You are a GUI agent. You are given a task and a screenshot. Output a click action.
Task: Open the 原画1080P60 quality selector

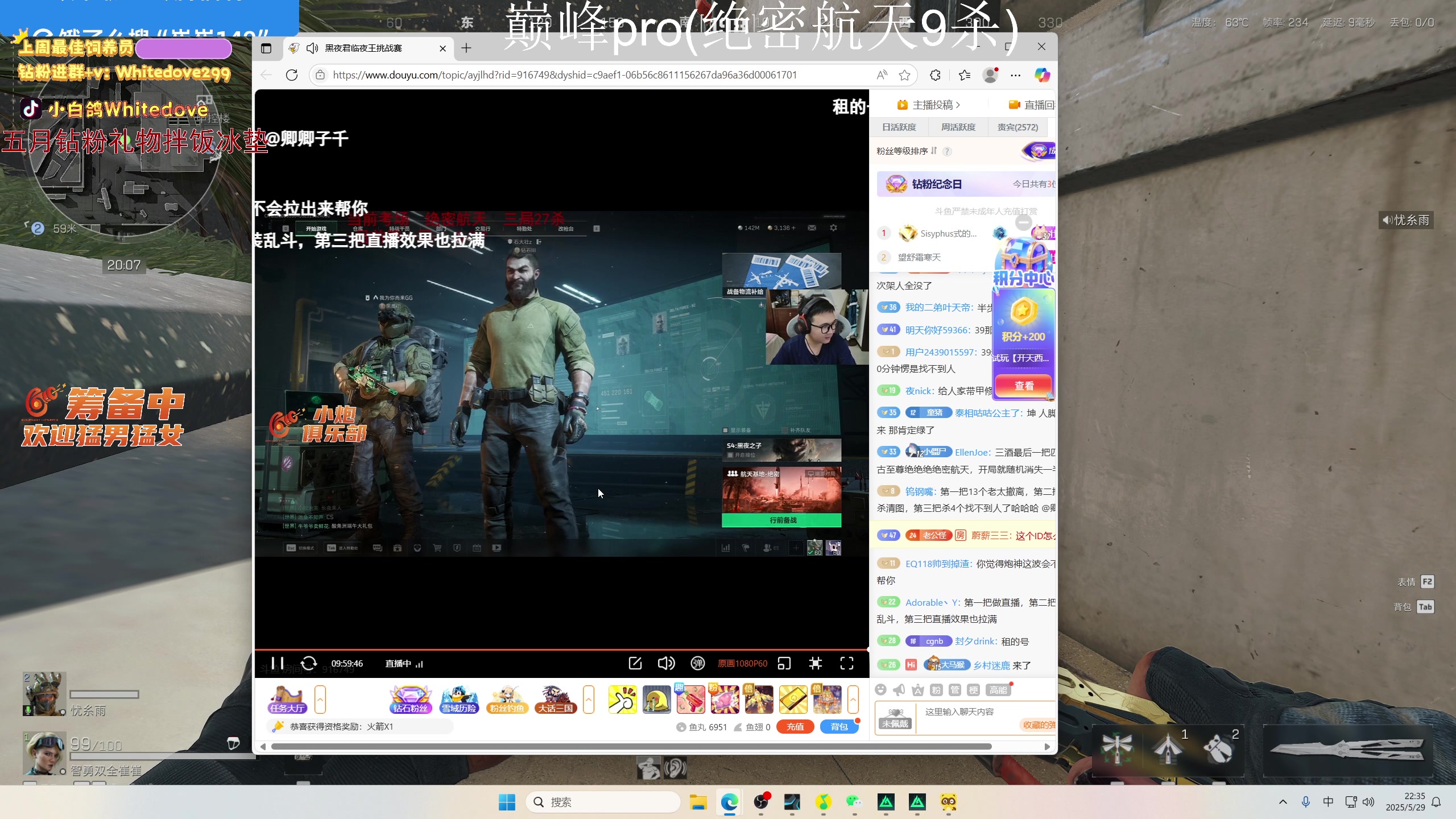point(742,663)
